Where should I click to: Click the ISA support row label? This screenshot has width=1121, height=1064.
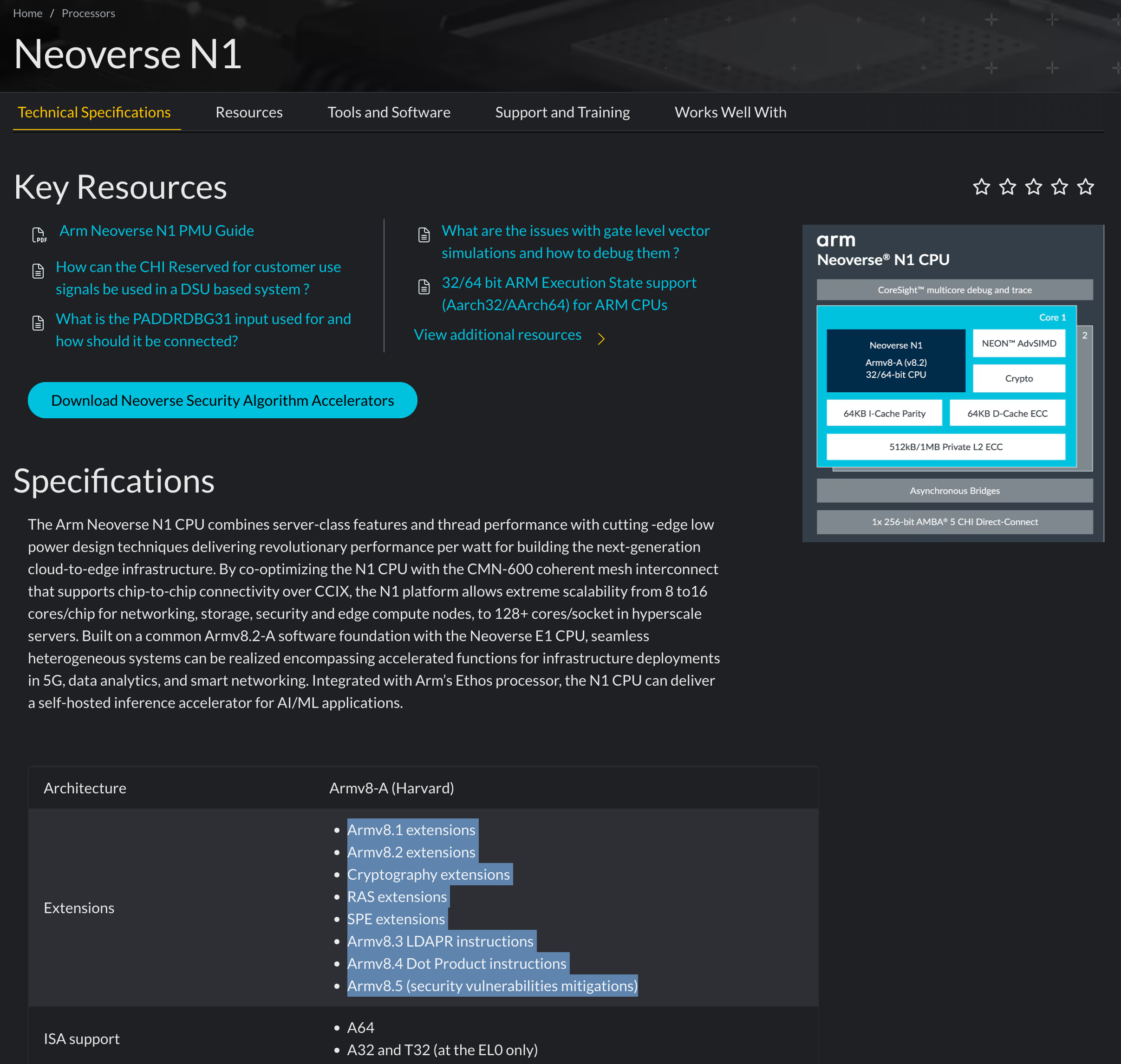(82, 1039)
